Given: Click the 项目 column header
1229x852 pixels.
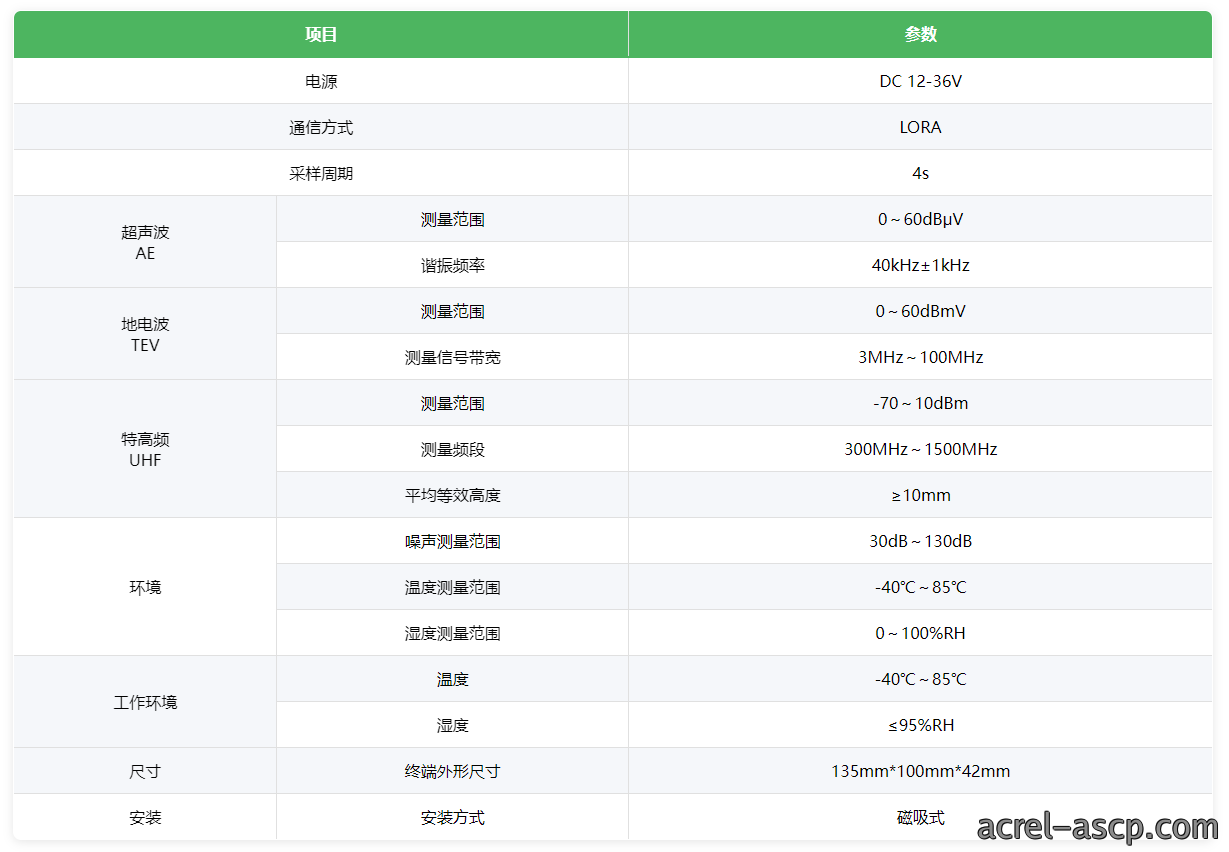Looking at the screenshot, I should point(321,34).
